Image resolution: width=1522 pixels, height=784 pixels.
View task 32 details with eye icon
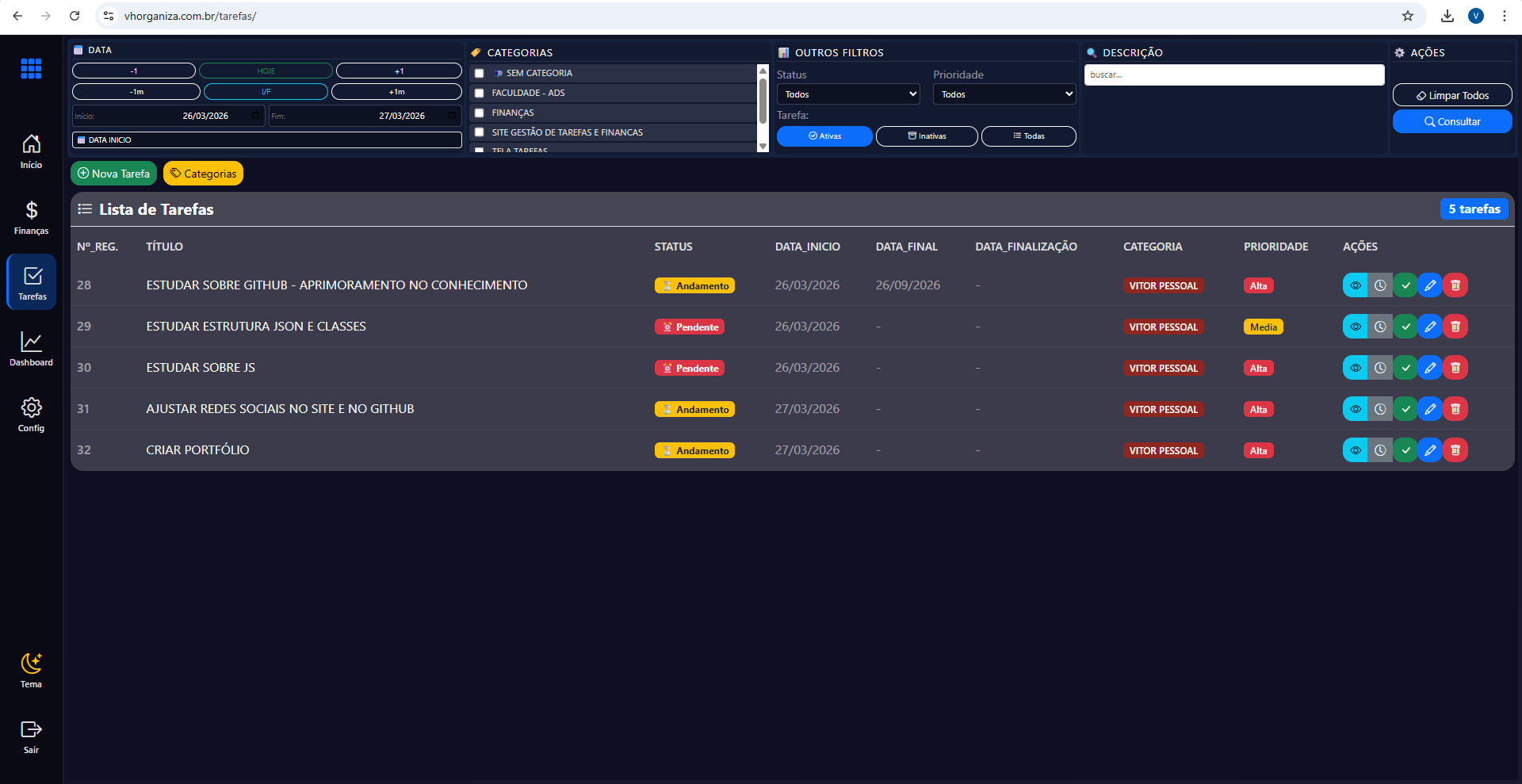(1356, 450)
